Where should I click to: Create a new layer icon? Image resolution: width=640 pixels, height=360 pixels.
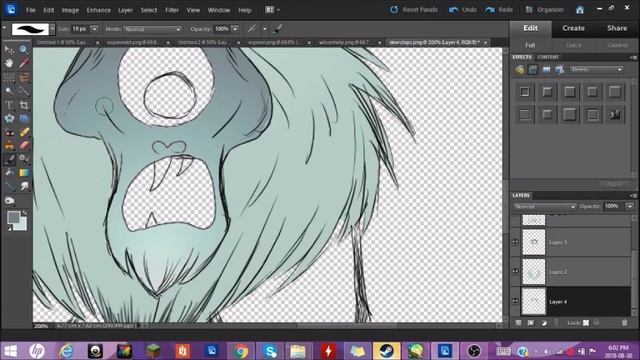518,323
